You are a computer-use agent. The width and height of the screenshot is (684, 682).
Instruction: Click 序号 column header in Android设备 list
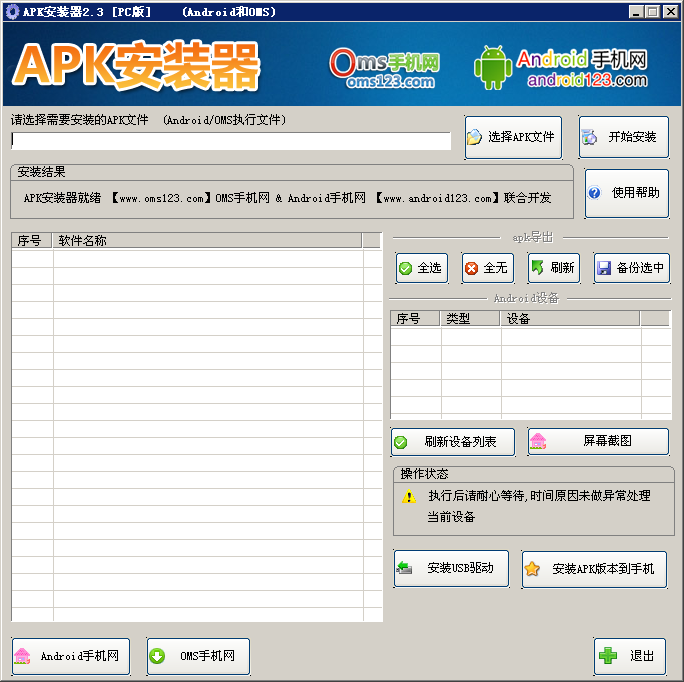click(415, 319)
